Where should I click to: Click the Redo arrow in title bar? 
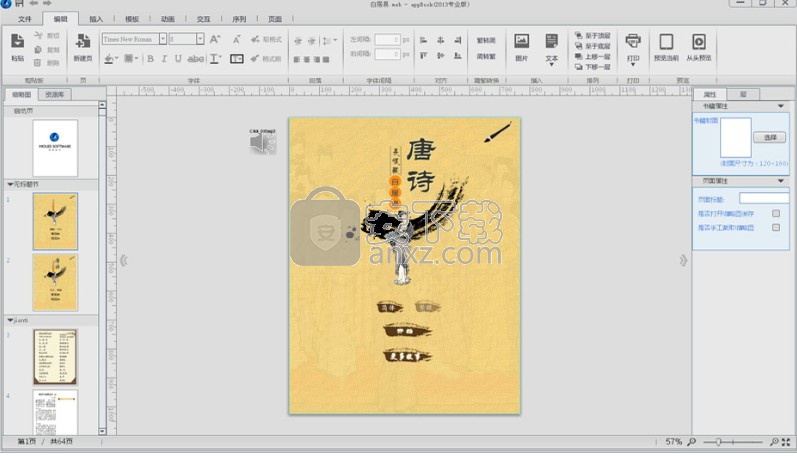tap(47, 3)
